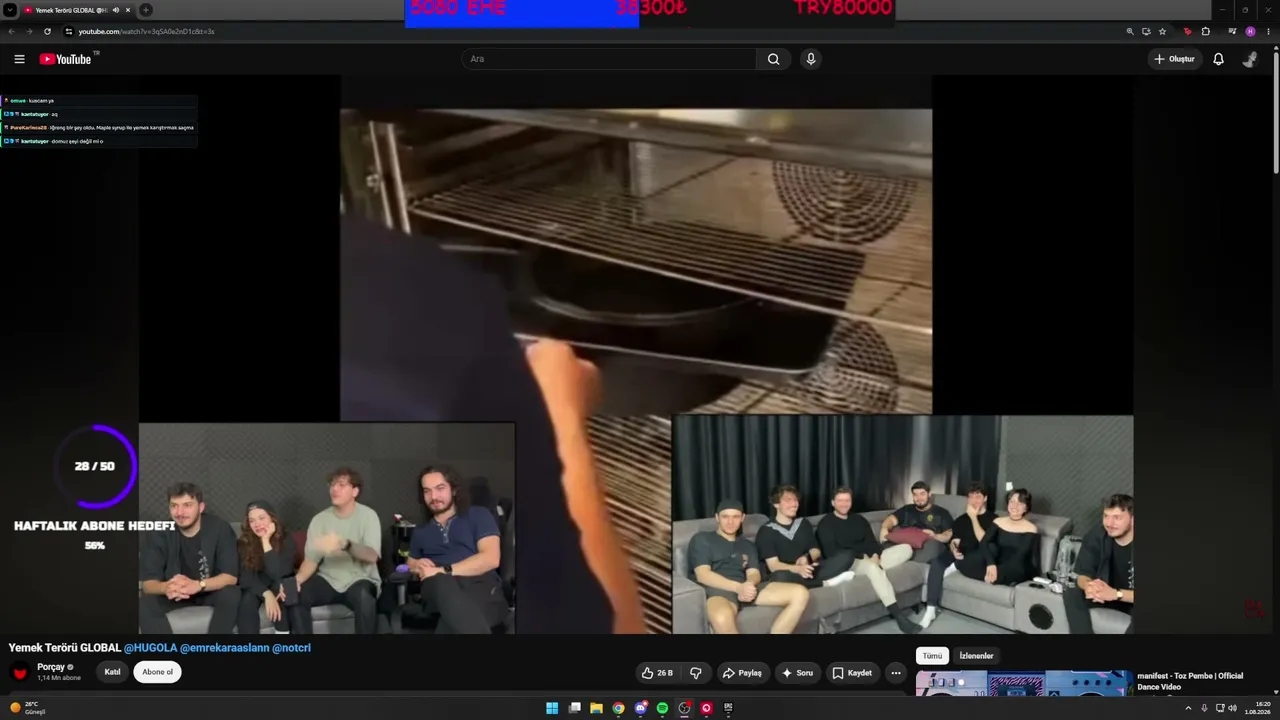1280x720 pixels.
Task: Focus the Ara search field
Action: (609, 59)
